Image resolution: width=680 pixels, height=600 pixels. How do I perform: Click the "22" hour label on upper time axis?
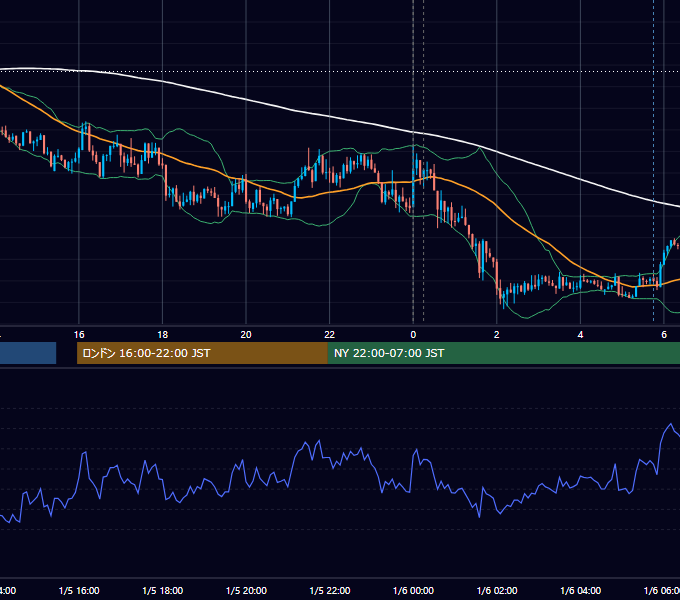pos(330,335)
